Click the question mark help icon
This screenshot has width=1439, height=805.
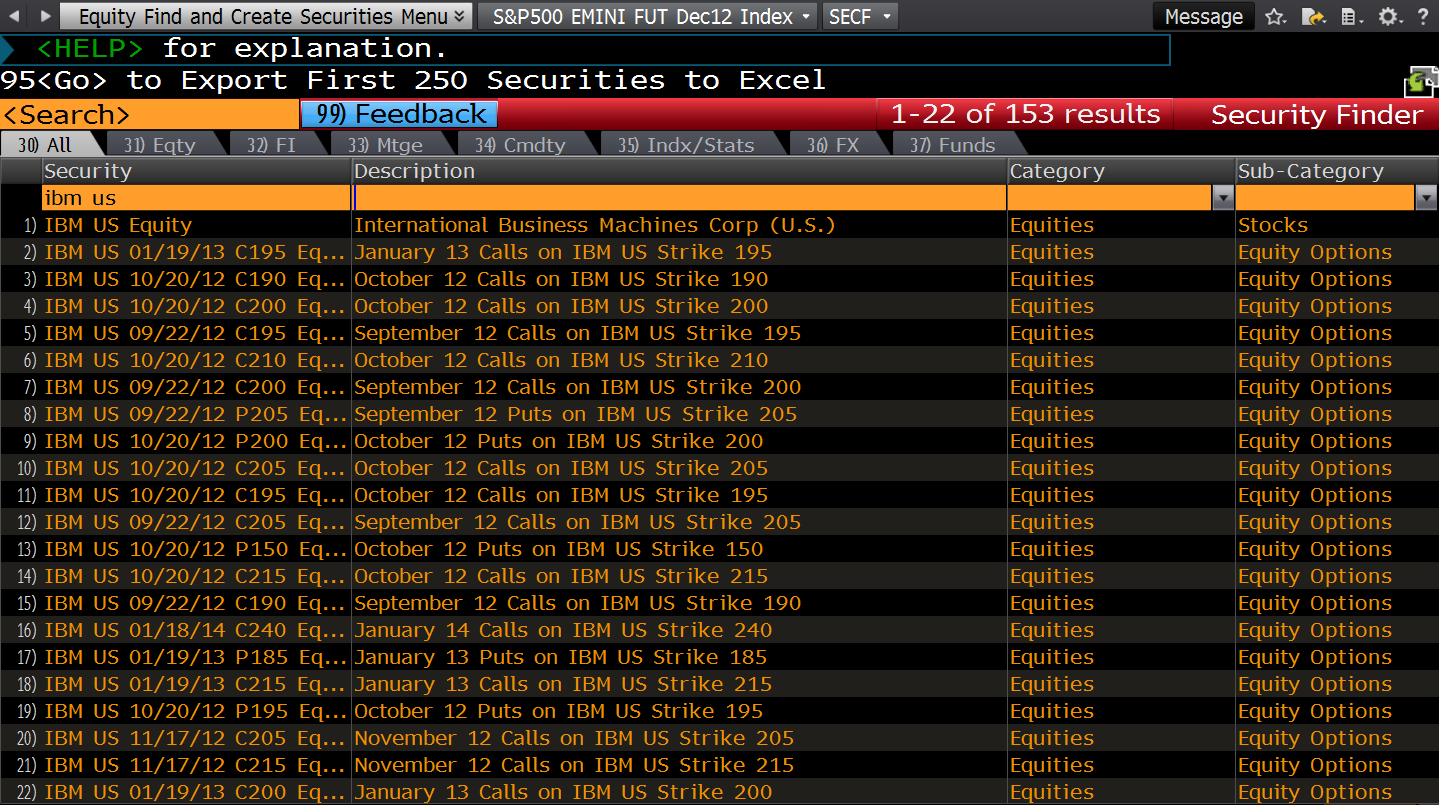[x=1423, y=17]
